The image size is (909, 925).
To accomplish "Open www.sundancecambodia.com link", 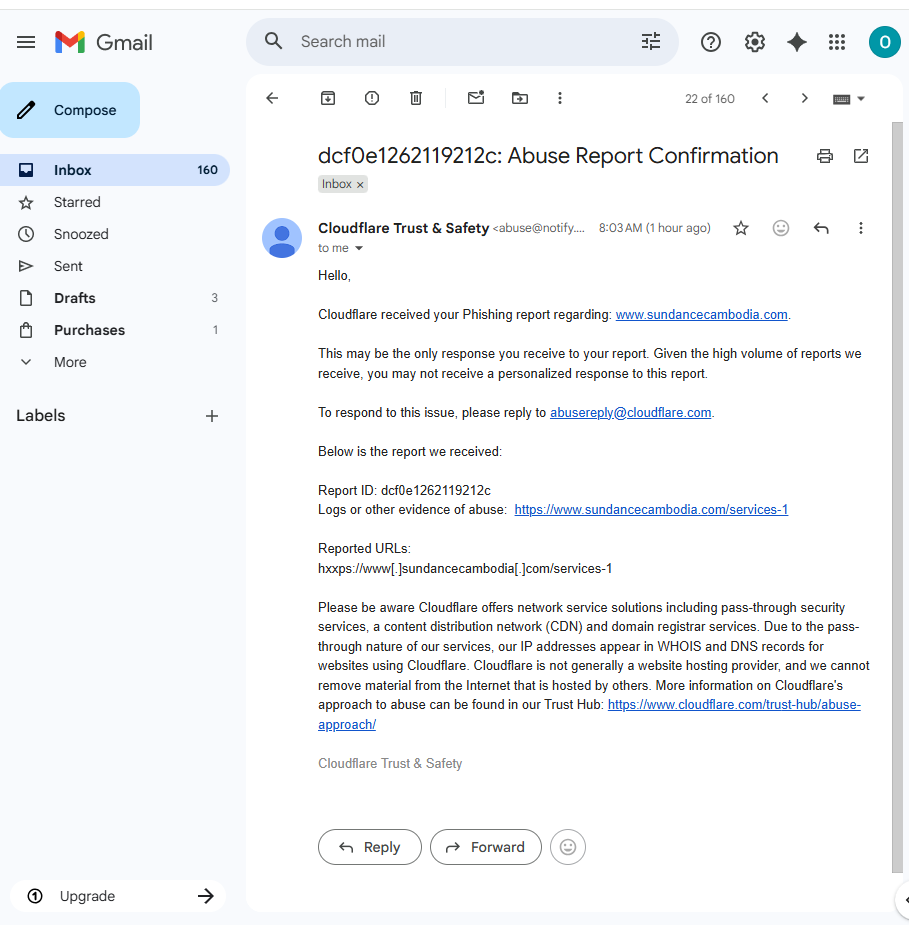I will click(x=701, y=314).
